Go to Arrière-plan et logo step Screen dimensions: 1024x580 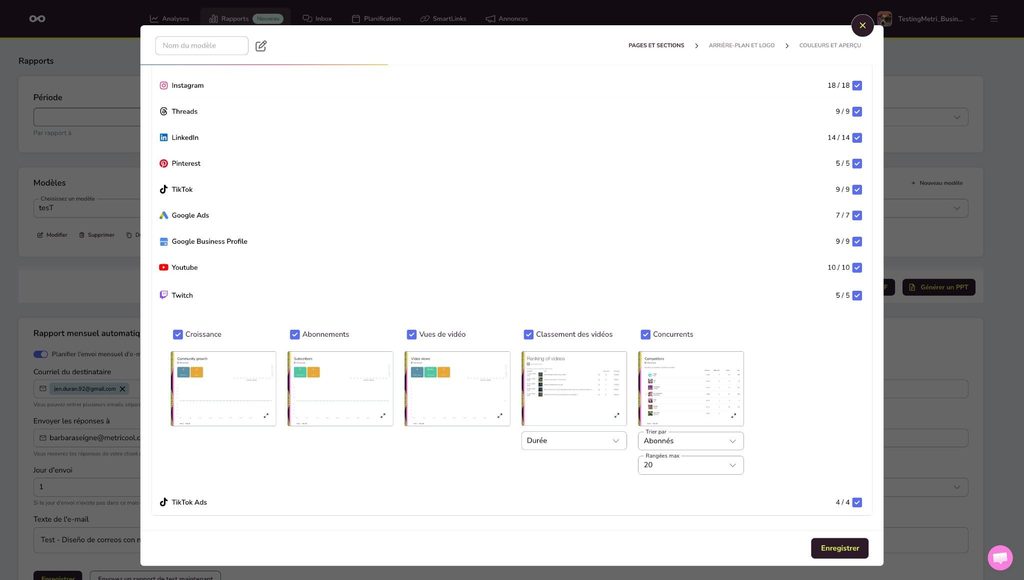(741, 46)
